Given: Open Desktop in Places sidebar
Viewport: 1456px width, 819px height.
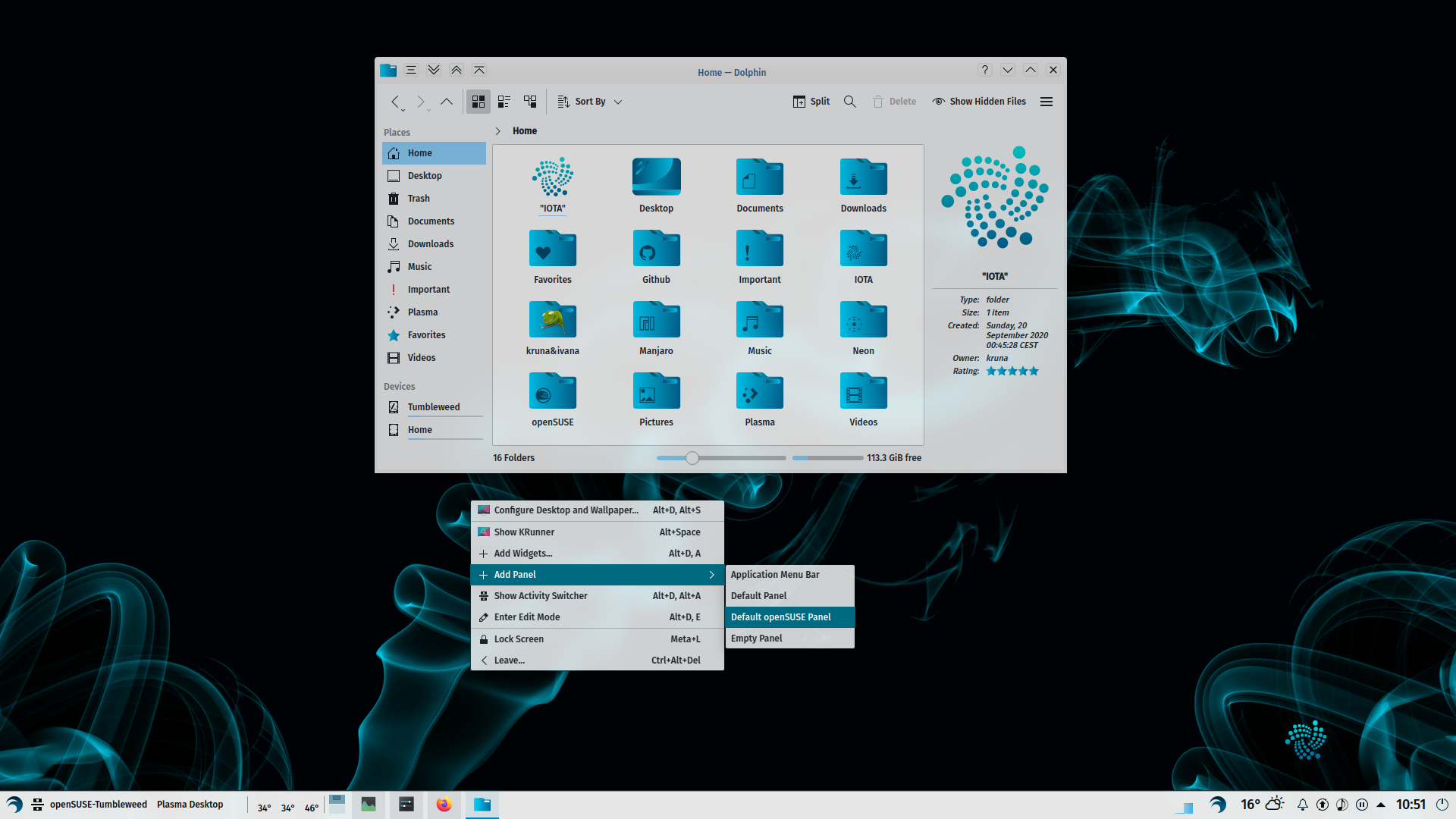Looking at the screenshot, I should tap(434, 176).
